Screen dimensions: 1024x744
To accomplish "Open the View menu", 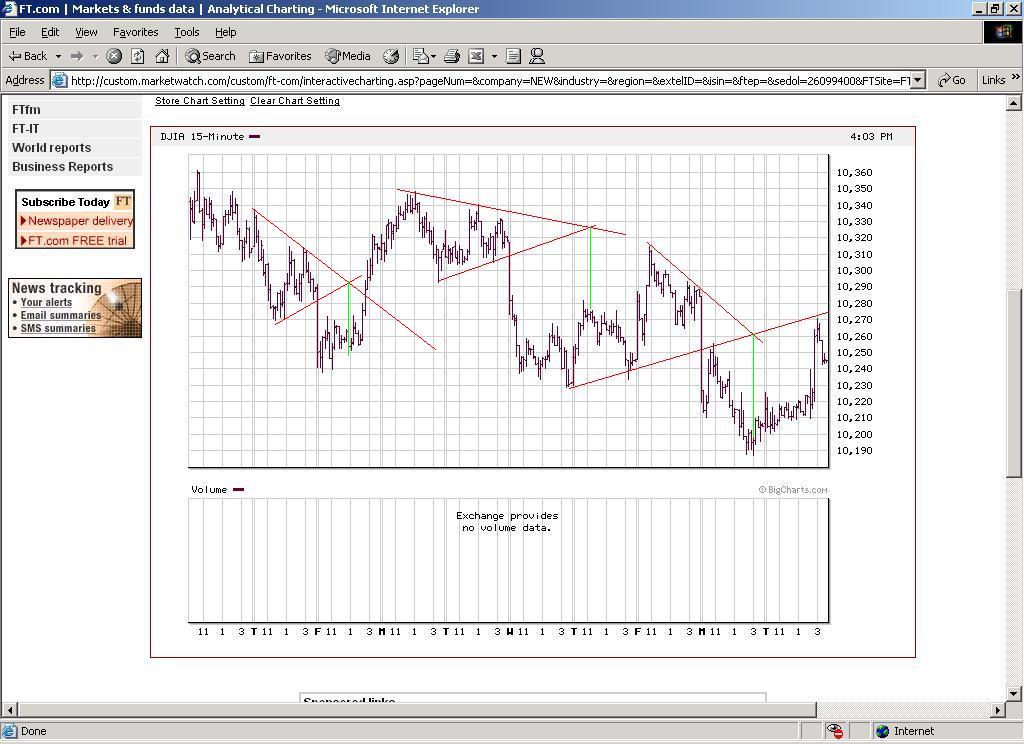I will (x=86, y=32).
